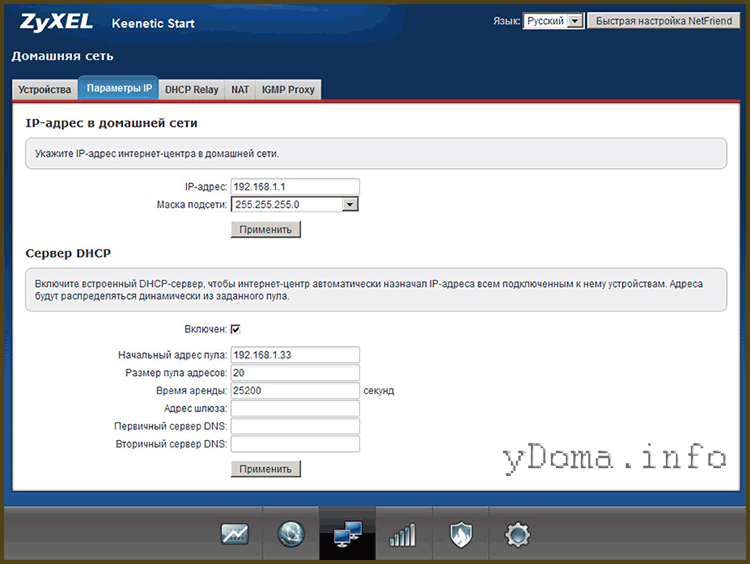Switch to the DHCP Relay tab
The width and height of the screenshot is (750, 564).
(191, 89)
